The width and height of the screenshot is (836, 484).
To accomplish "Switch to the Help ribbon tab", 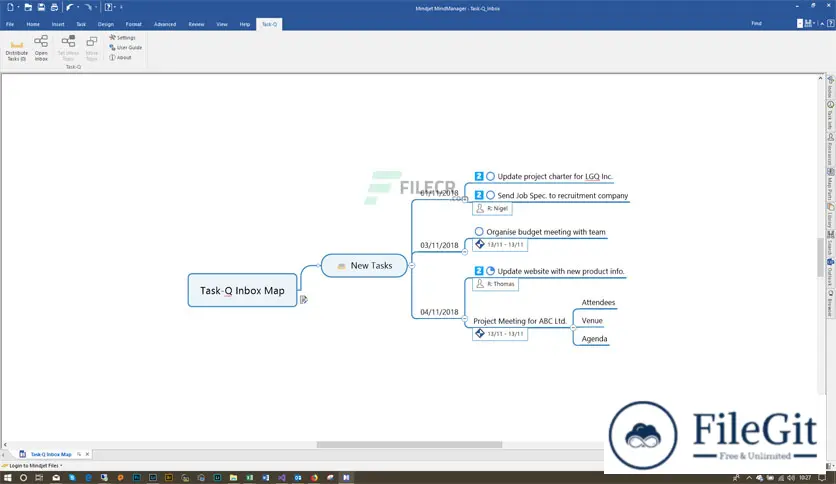I will click(x=245, y=24).
